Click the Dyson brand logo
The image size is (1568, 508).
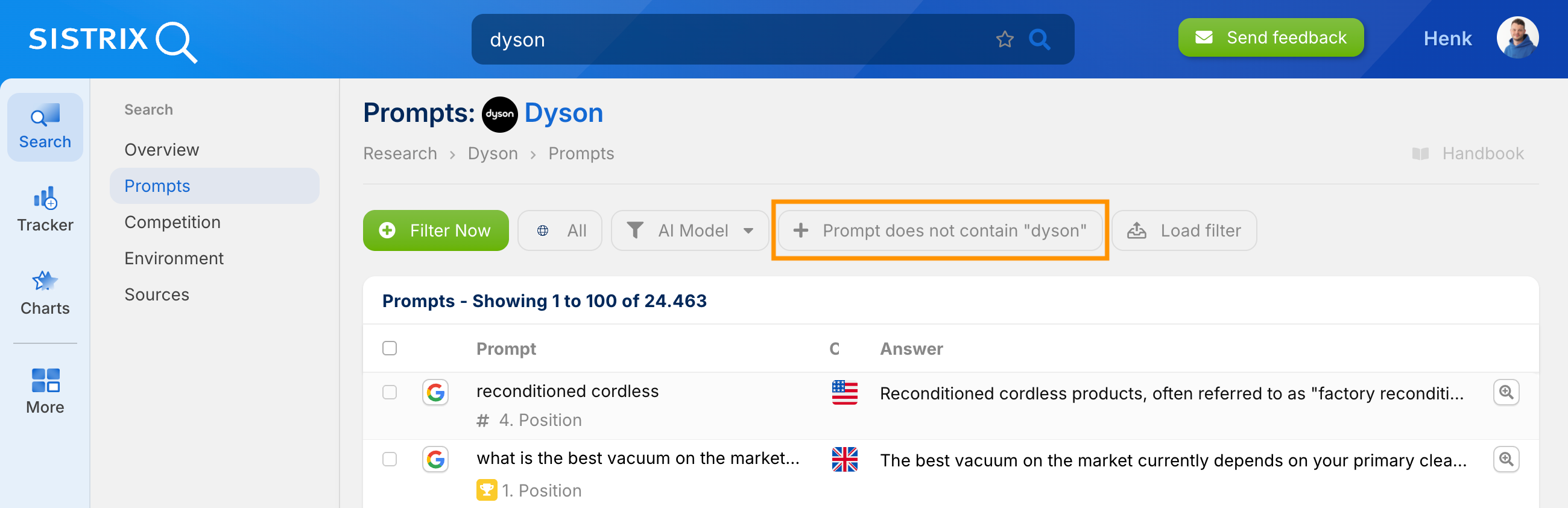[499, 114]
